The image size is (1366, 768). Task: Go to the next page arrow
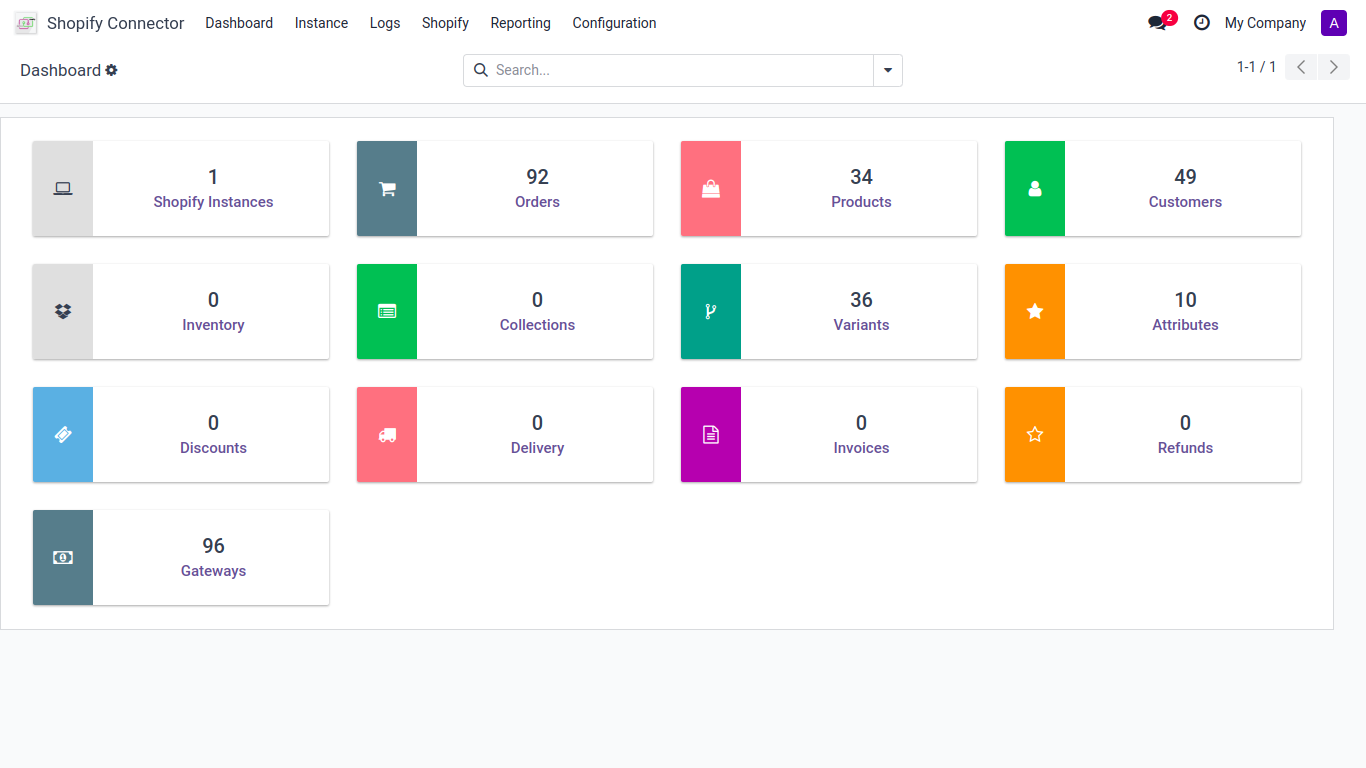click(x=1334, y=67)
